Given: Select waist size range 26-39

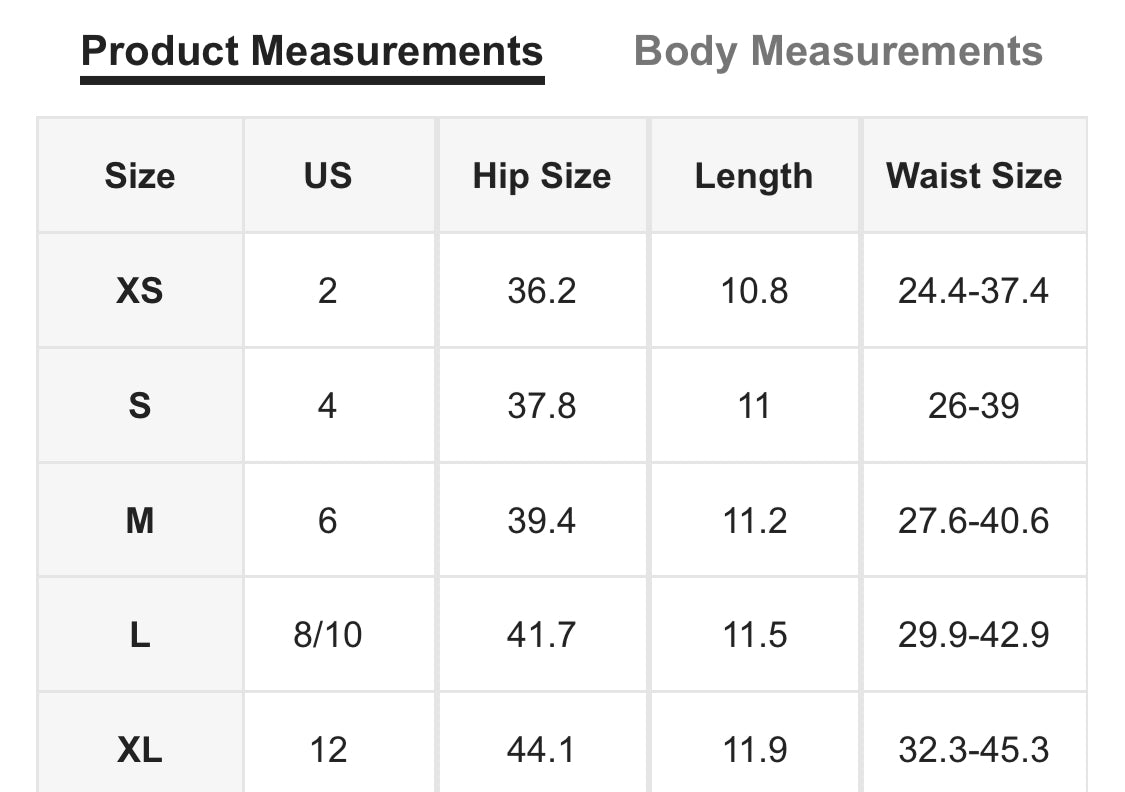Looking at the screenshot, I should click(974, 406).
